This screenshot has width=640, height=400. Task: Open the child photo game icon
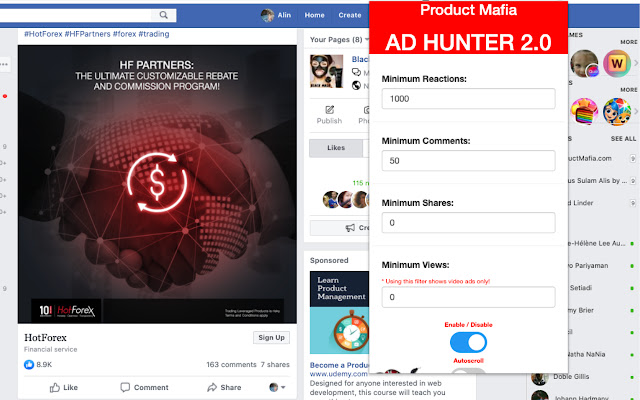pos(584,63)
